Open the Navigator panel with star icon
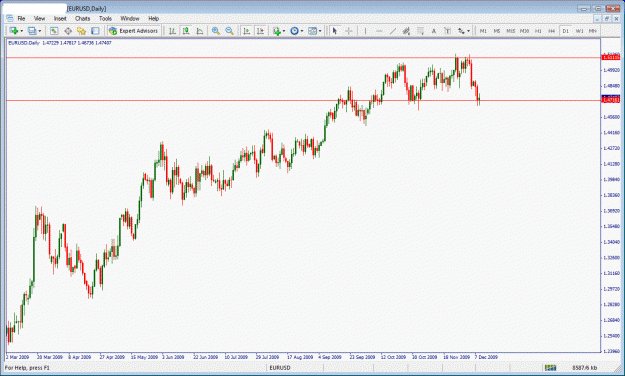Image resolution: width=625 pixels, height=376 pixels. click(82, 31)
